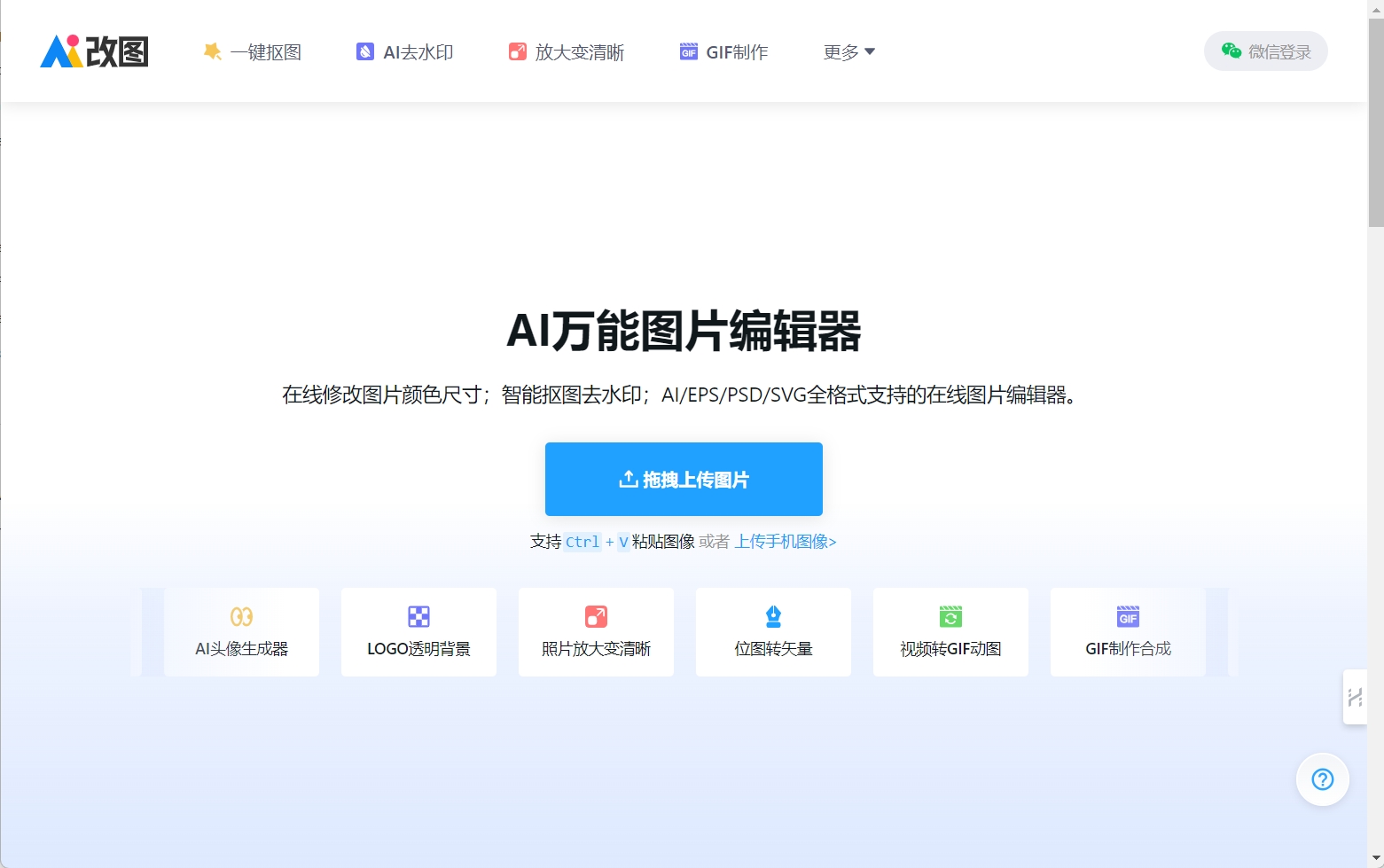
Task: Click the GIF制作 nav icon
Action: click(x=689, y=51)
